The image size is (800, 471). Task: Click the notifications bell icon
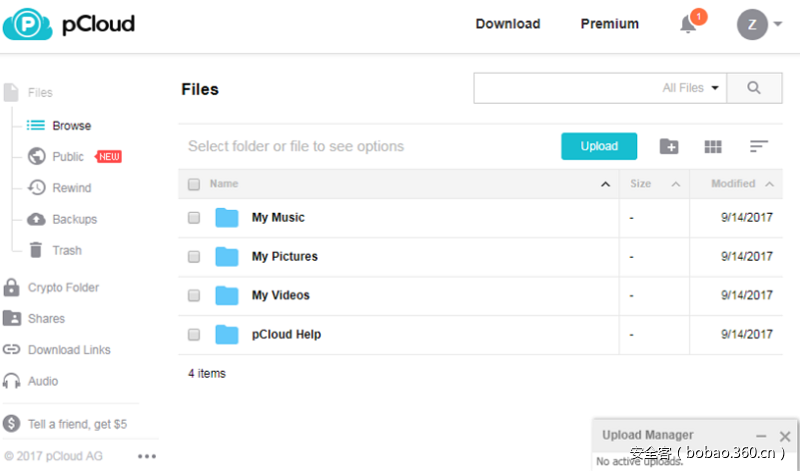click(x=688, y=25)
